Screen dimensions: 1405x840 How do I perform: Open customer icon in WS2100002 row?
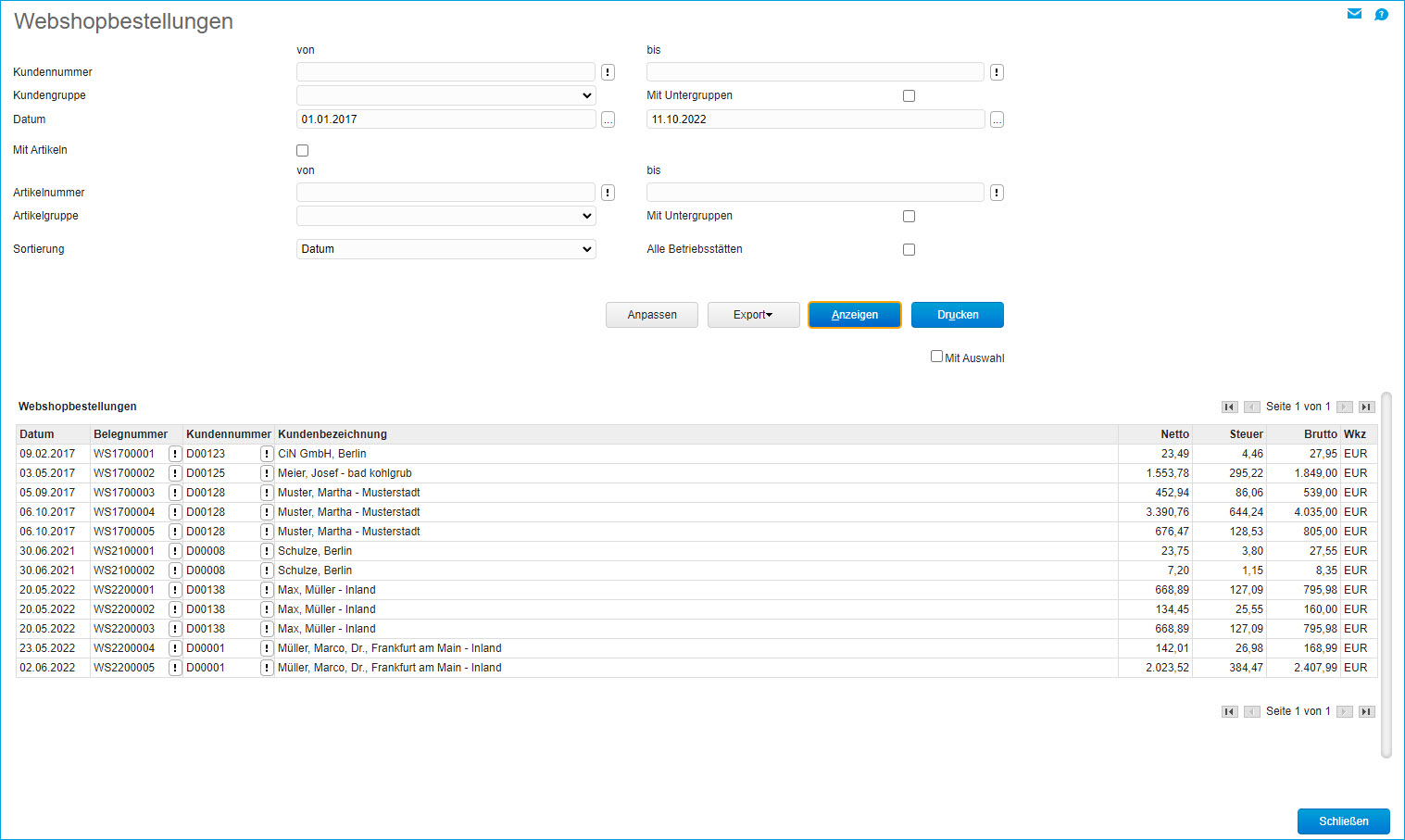267,570
